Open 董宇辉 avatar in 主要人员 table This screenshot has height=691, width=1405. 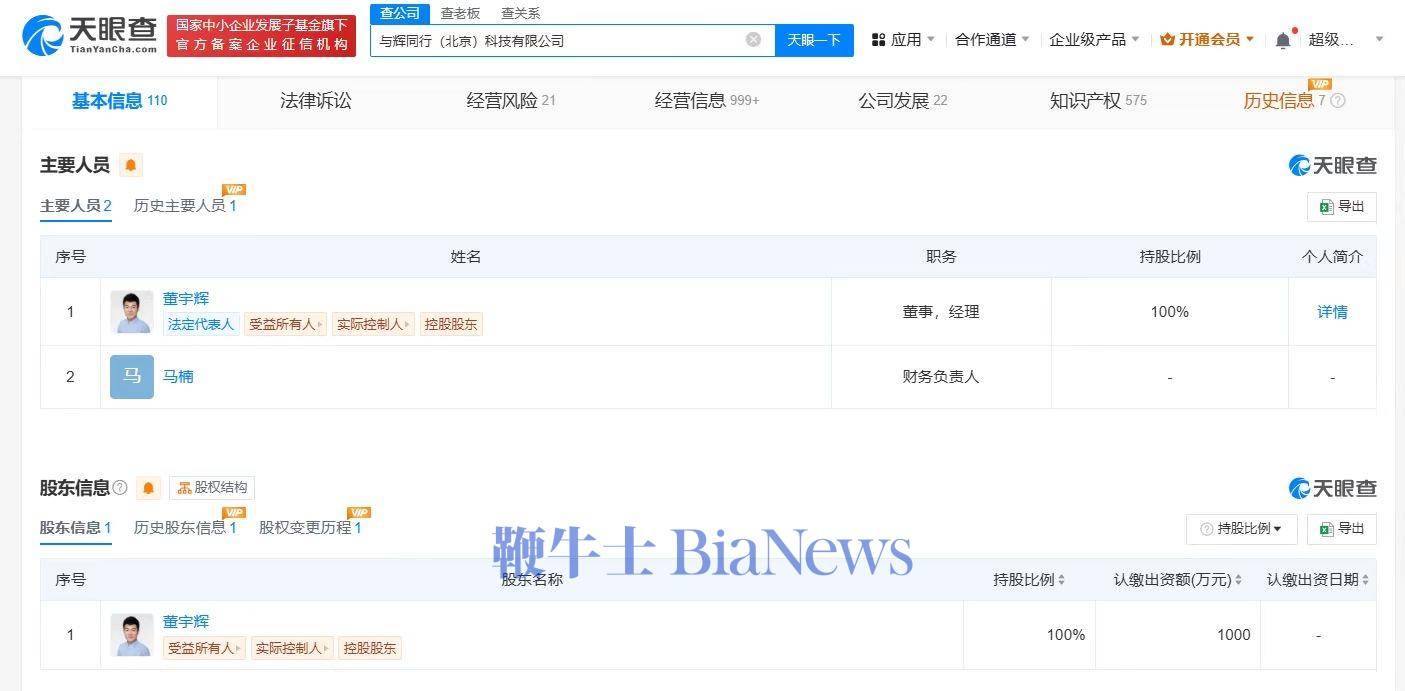coord(132,312)
